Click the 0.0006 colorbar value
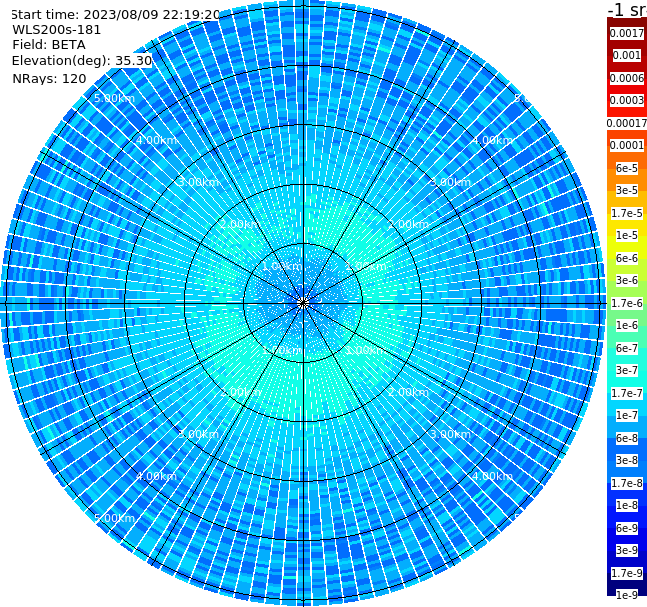Screen dimensions: 647x607 click(627, 78)
